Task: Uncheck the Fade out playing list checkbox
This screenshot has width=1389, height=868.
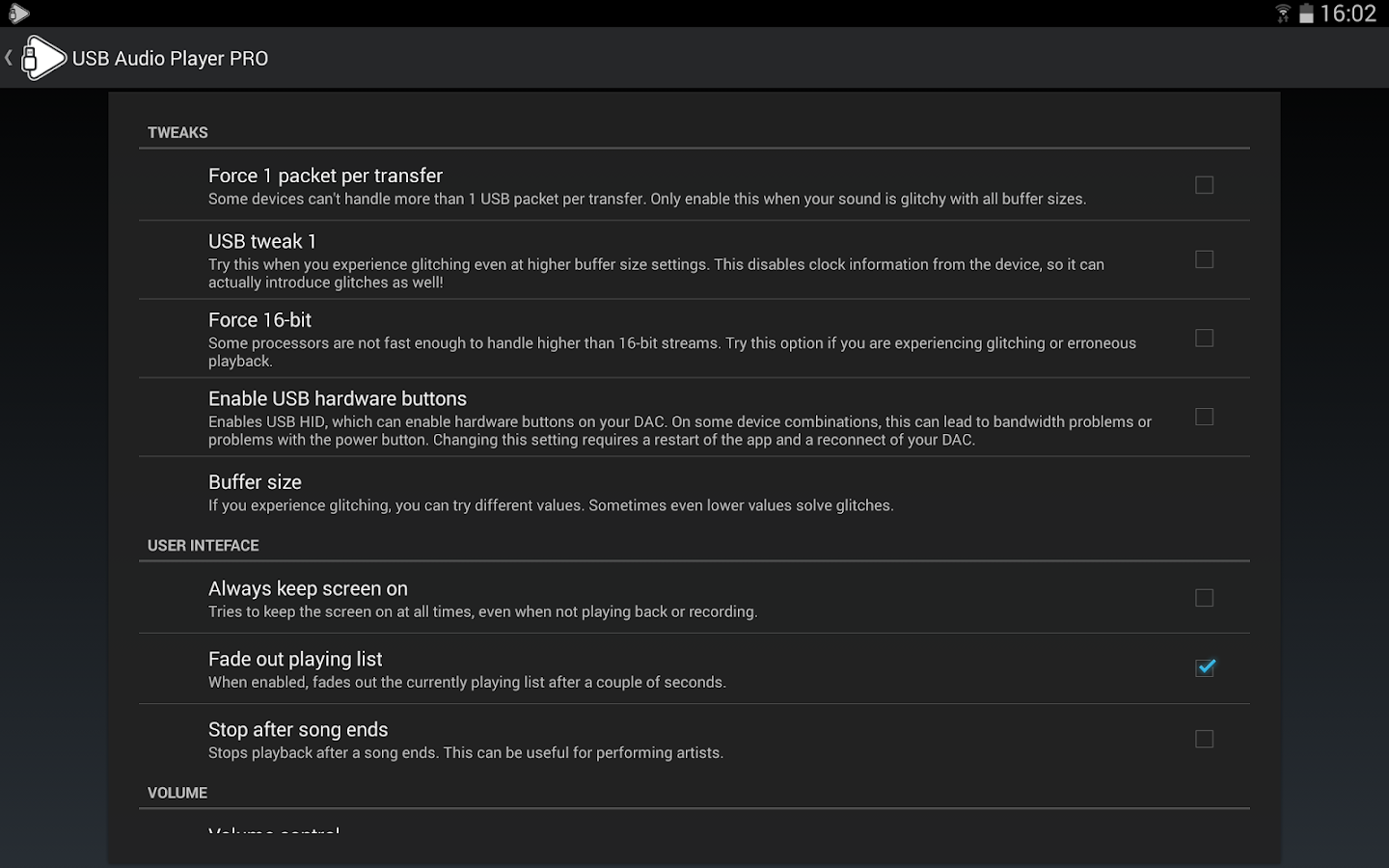Action: pyautogui.click(x=1205, y=668)
